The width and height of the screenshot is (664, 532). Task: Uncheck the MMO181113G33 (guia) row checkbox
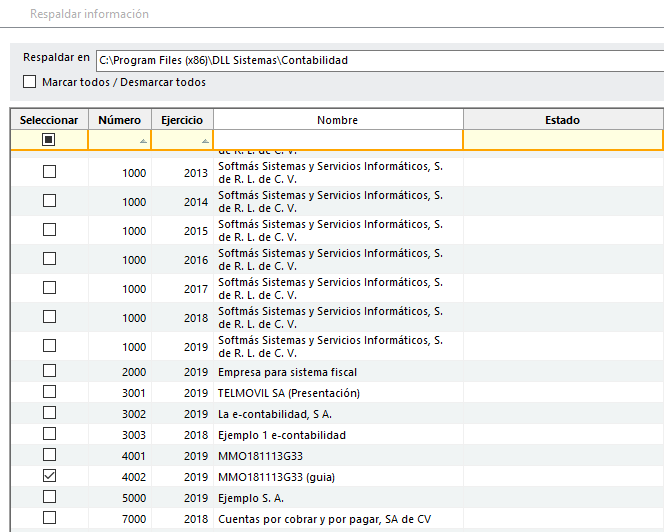point(49,476)
